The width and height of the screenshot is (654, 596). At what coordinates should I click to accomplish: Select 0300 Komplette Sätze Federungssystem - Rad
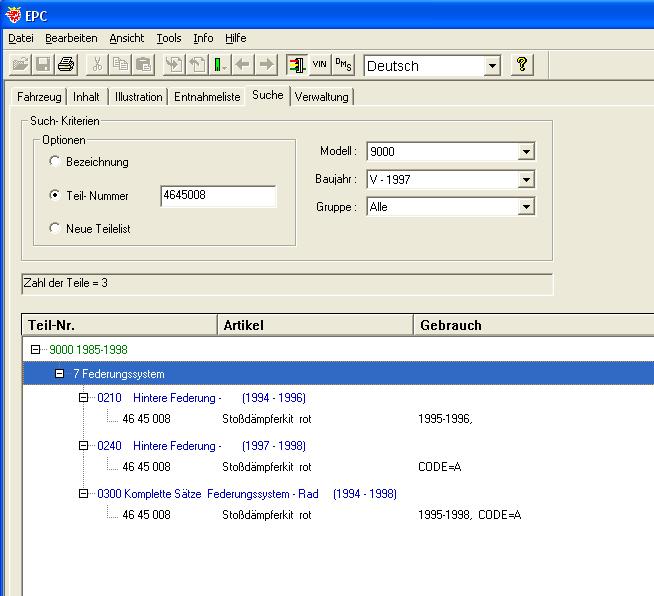point(247,494)
